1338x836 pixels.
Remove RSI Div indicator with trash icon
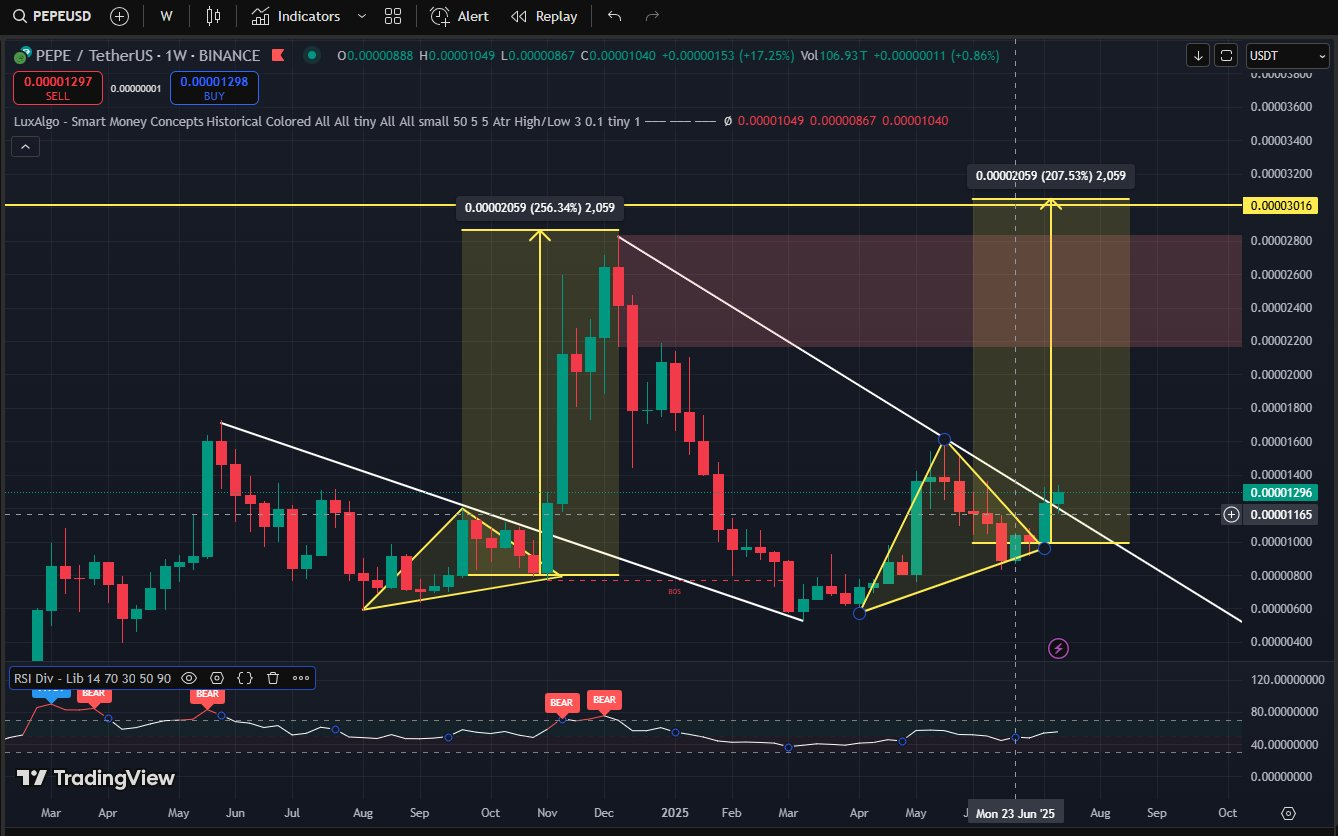point(273,678)
